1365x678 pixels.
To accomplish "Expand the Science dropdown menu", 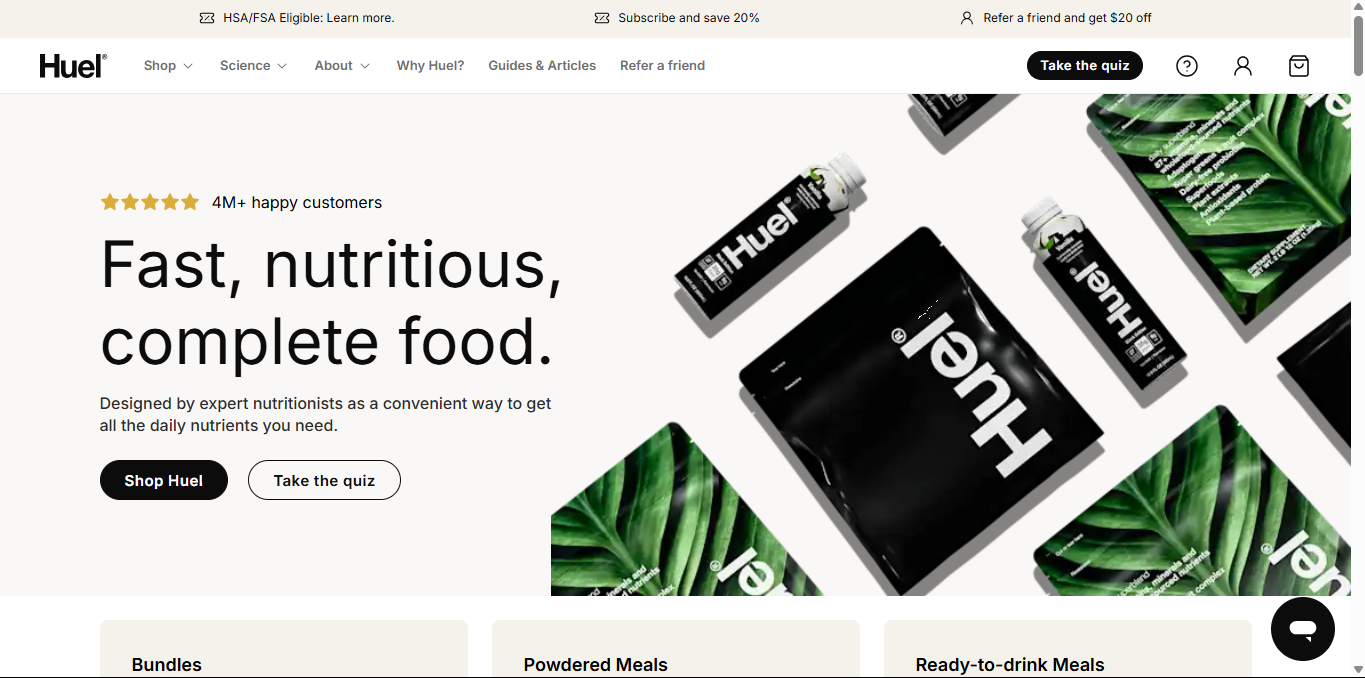I will (x=254, y=66).
